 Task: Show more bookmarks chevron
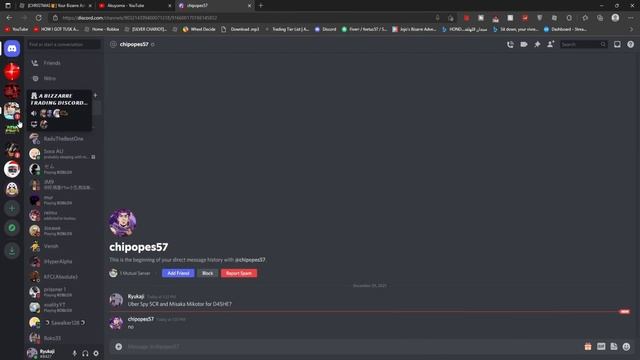[x=631, y=29]
